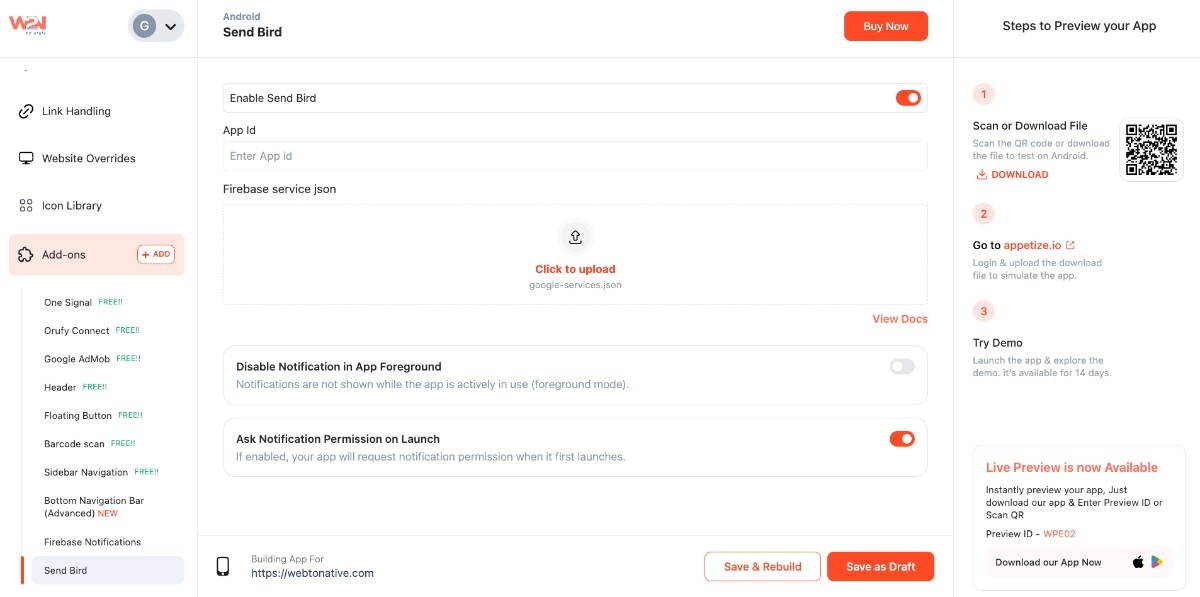
Task: Click the Add-ons puzzle piece icon
Action: click(26, 255)
